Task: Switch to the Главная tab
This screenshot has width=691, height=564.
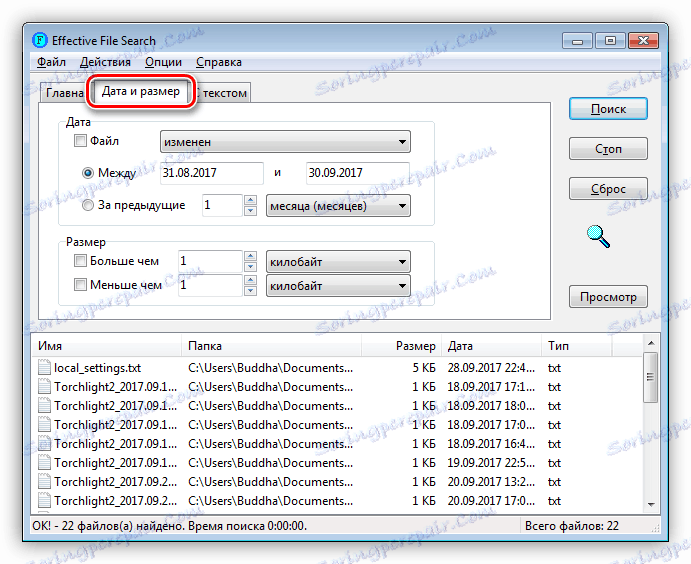Action: pos(64,93)
